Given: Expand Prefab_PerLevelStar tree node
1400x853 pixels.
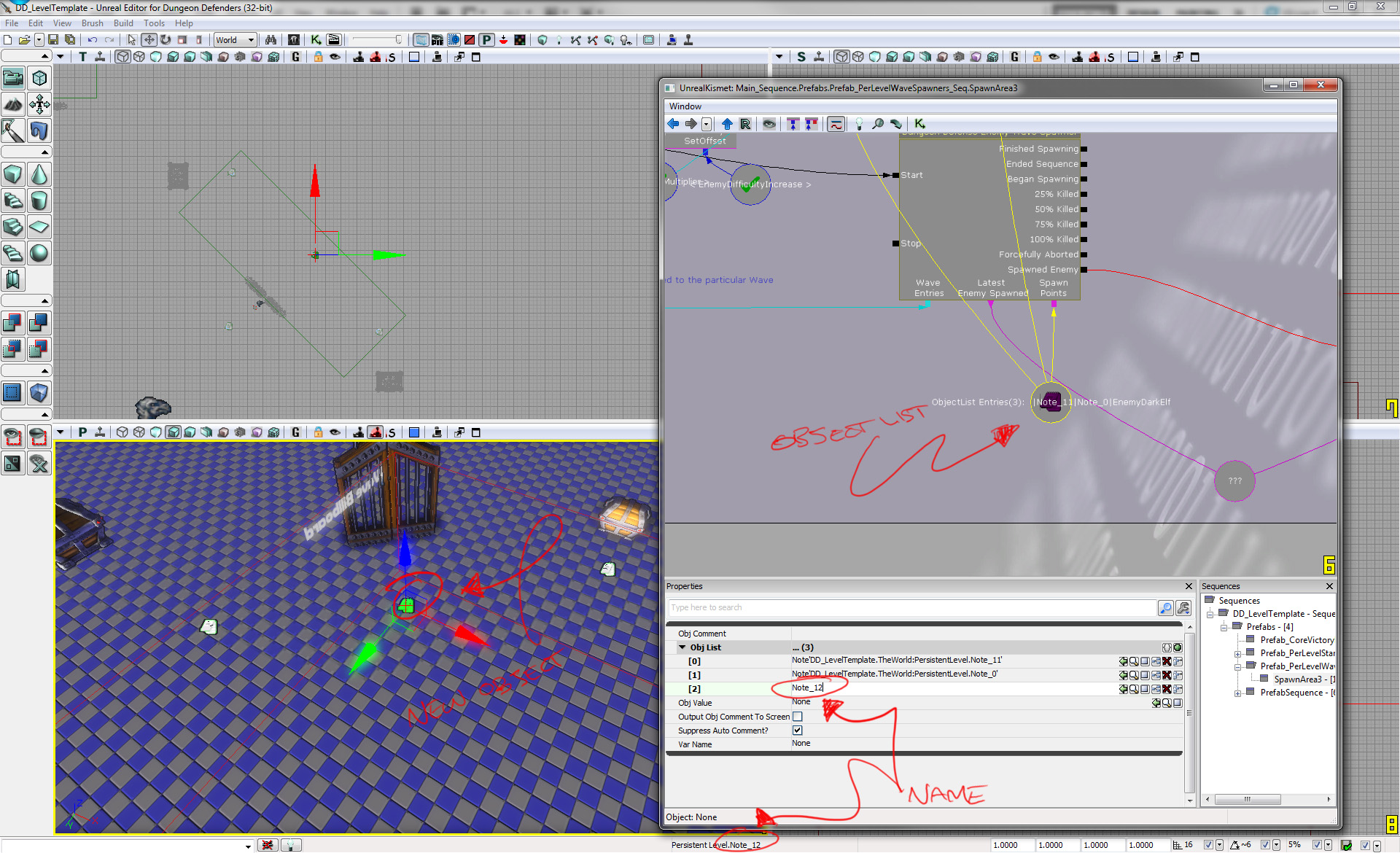Looking at the screenshot, I should pyautogui.click(x=1237, y=654).
